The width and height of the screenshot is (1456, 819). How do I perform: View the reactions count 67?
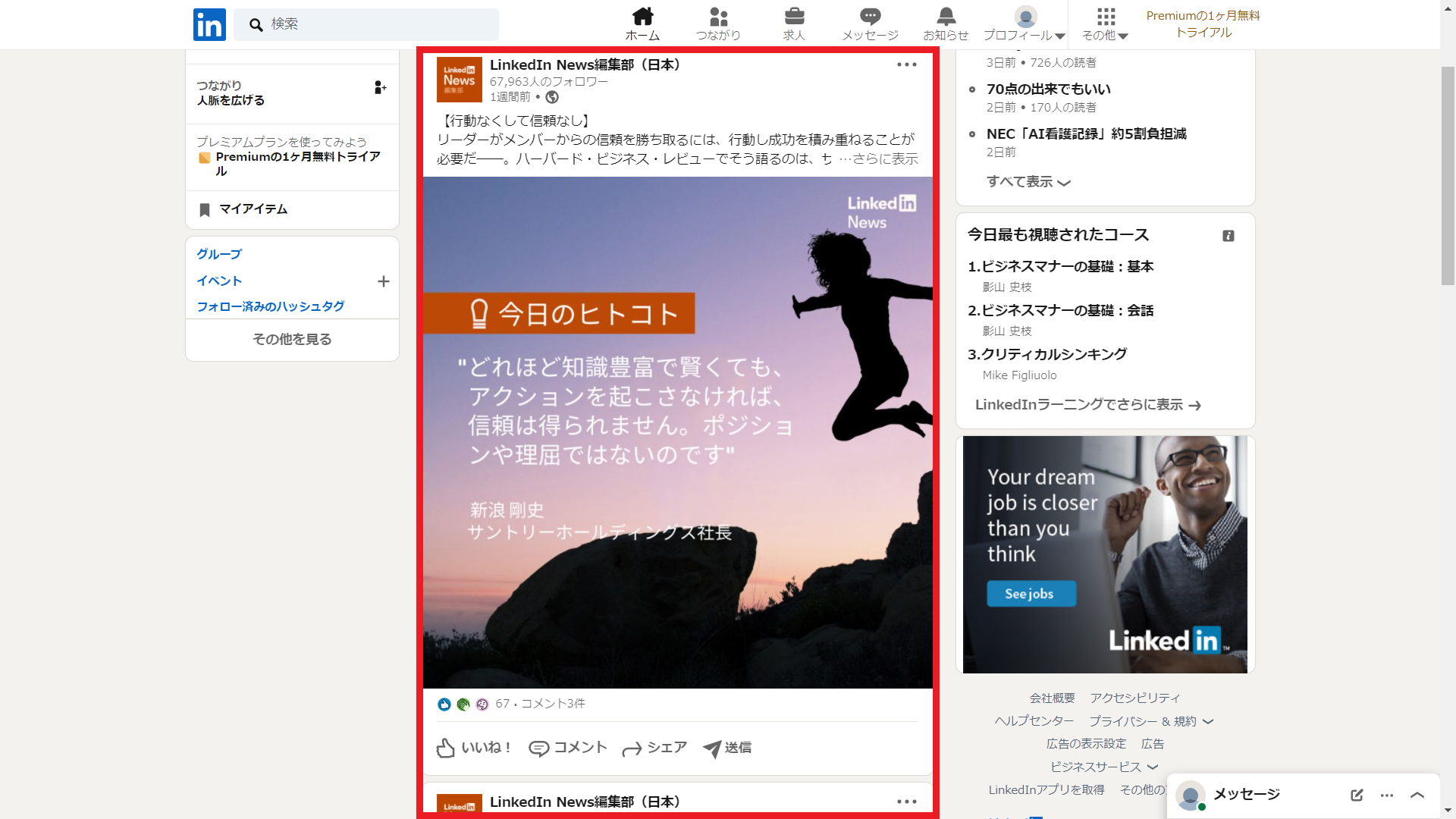502,704
